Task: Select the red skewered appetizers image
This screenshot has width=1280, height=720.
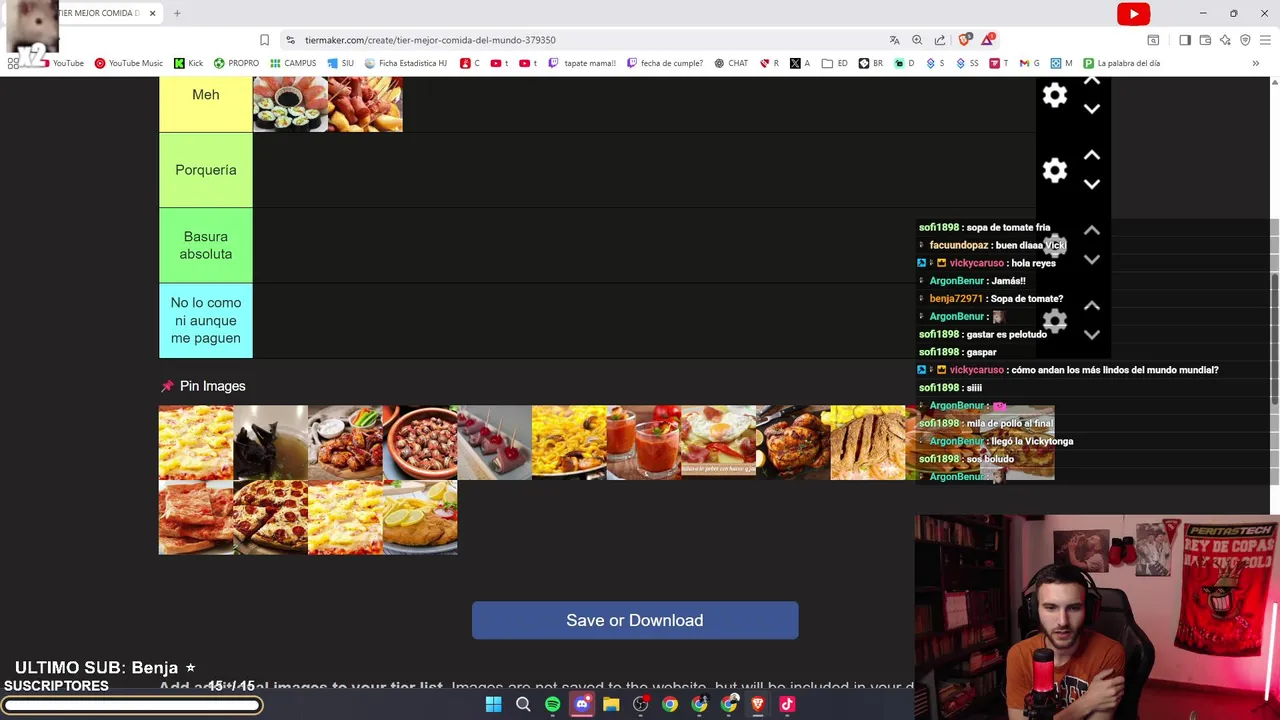Action: (x=494, y=442)
